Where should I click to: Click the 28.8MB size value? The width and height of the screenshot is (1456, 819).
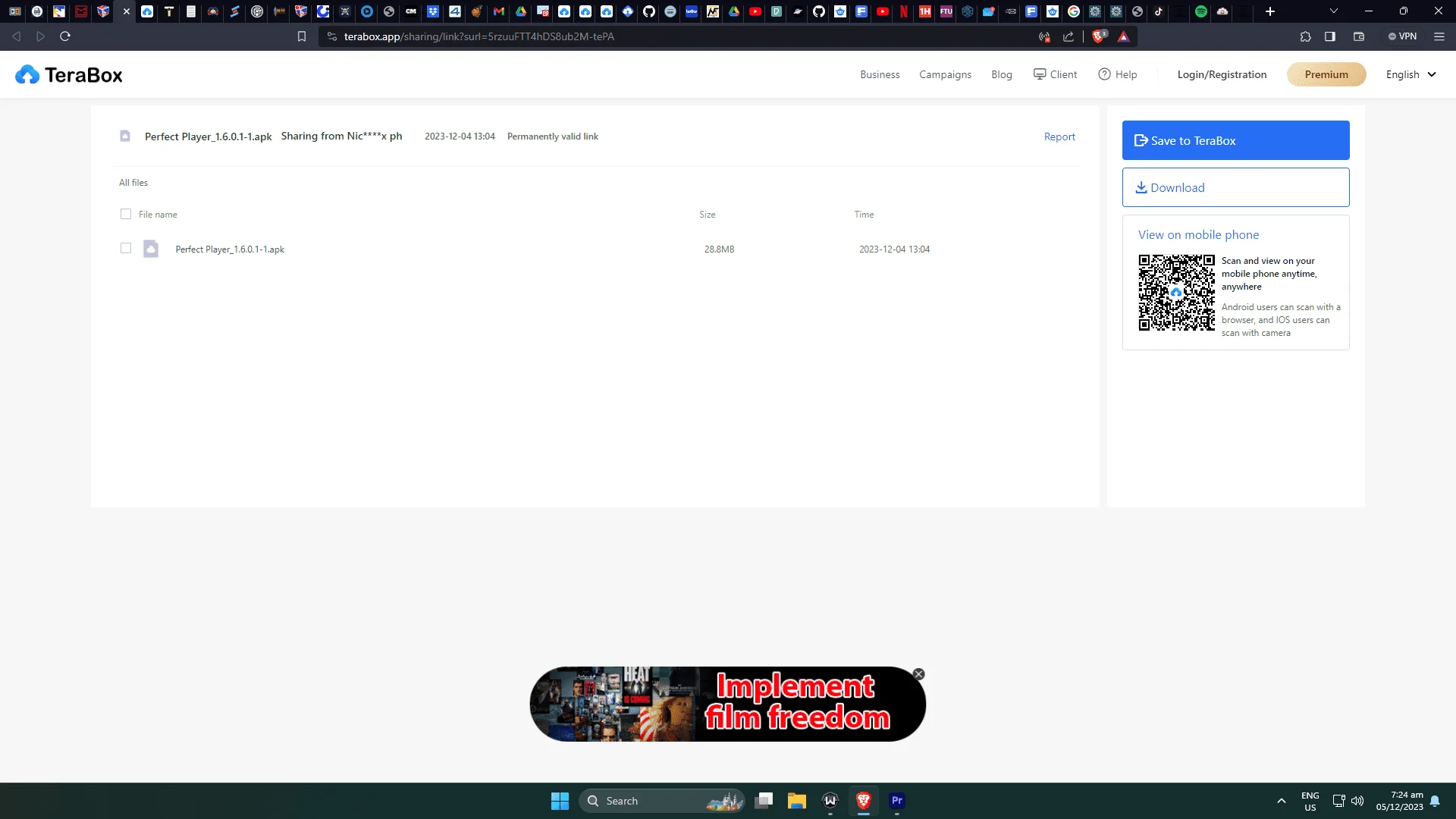[x=719, y=249]
